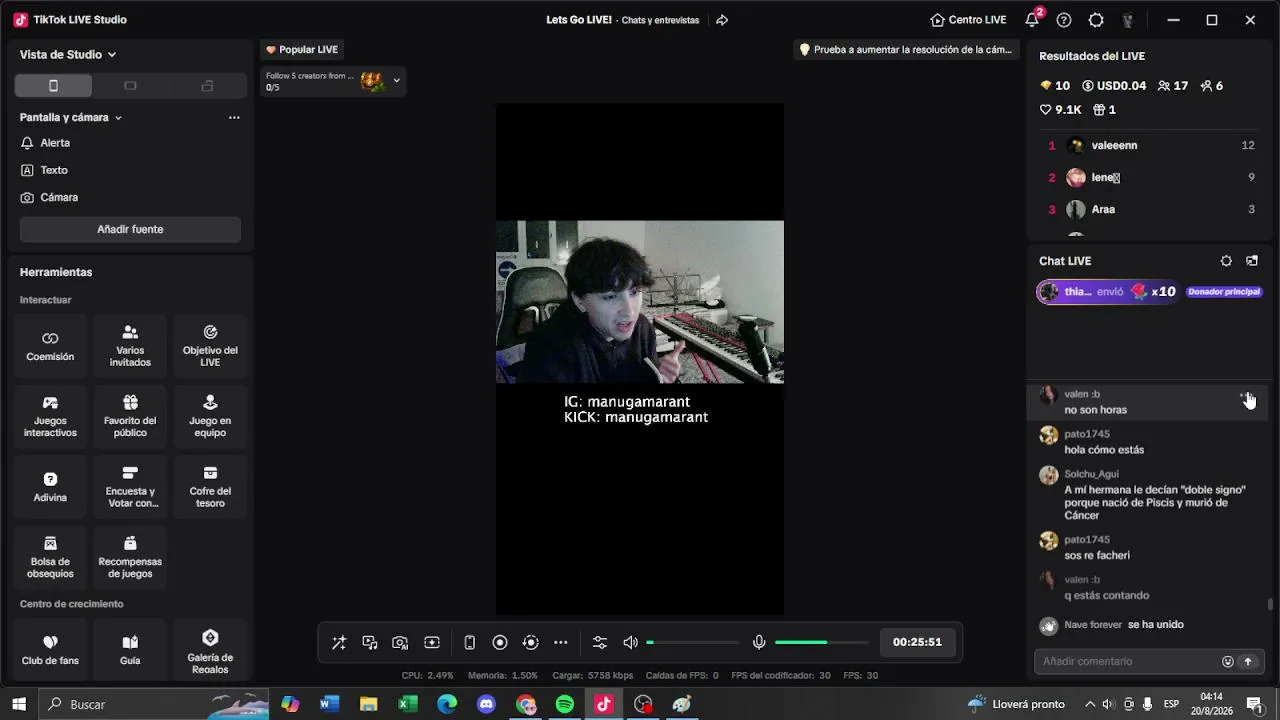Open the audio mixer settings icon
Screen dimensions: 1280x720
[x=600, y=643]
